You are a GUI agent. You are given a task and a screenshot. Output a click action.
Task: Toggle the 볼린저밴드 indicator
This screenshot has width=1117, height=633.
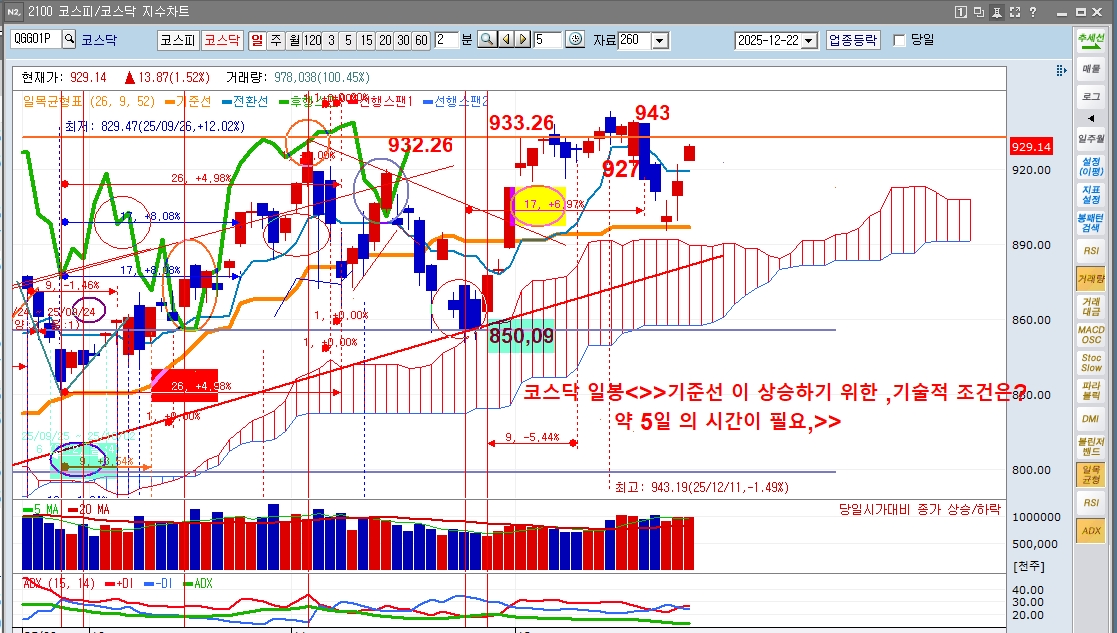tap(1091, 446)
